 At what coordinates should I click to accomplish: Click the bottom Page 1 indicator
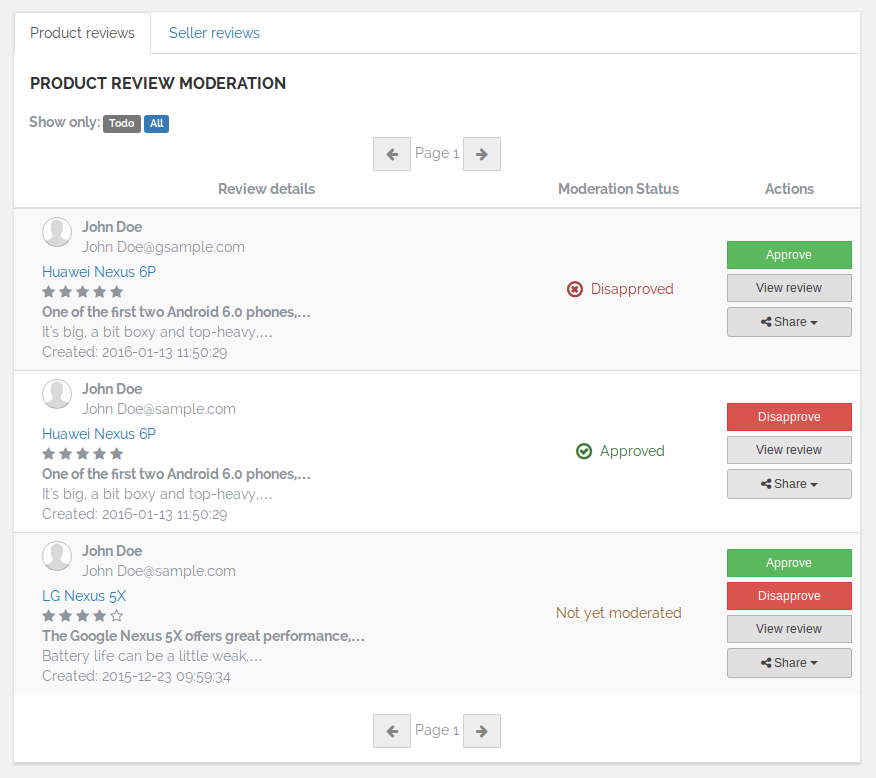(437, 731)
